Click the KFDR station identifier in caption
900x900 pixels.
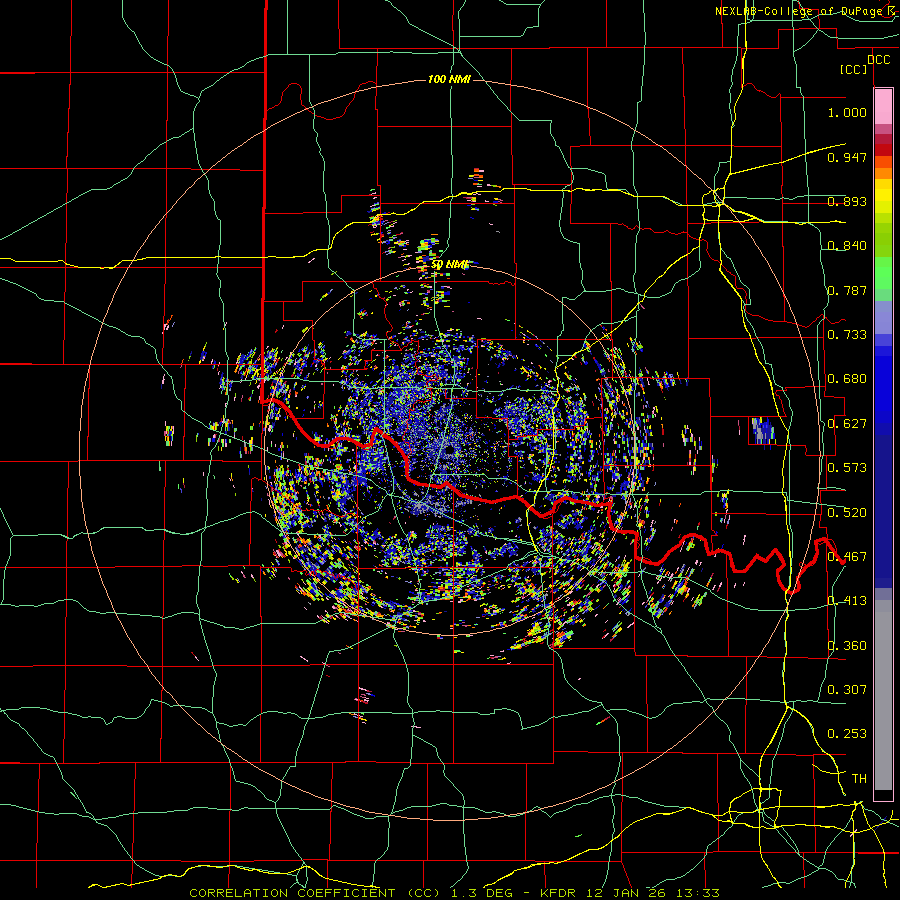click(x=560, y=893)
